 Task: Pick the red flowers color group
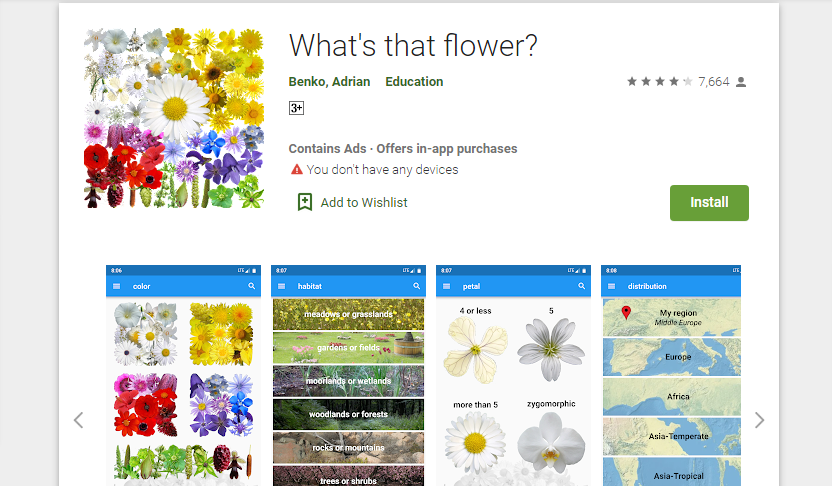tap(145, 405)
